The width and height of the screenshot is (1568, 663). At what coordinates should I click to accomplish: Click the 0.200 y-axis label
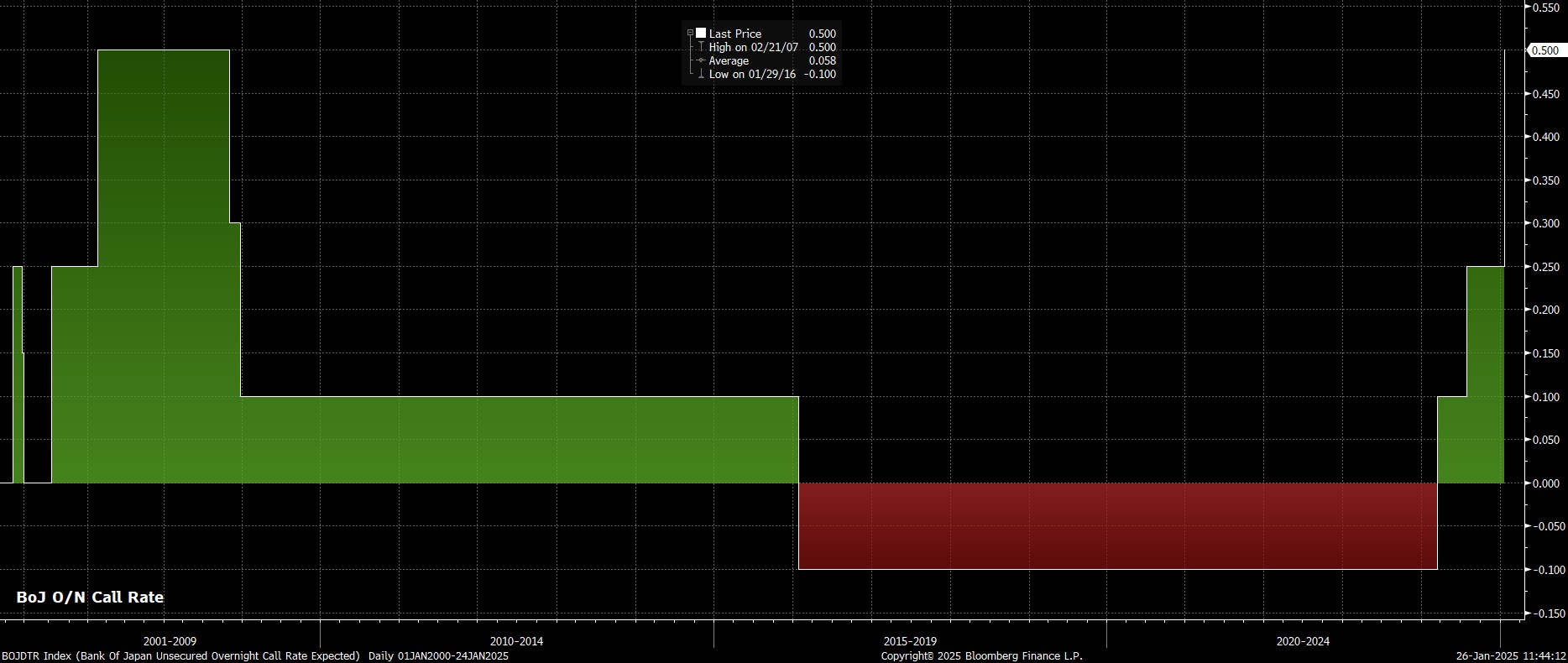pos(1545,310)
